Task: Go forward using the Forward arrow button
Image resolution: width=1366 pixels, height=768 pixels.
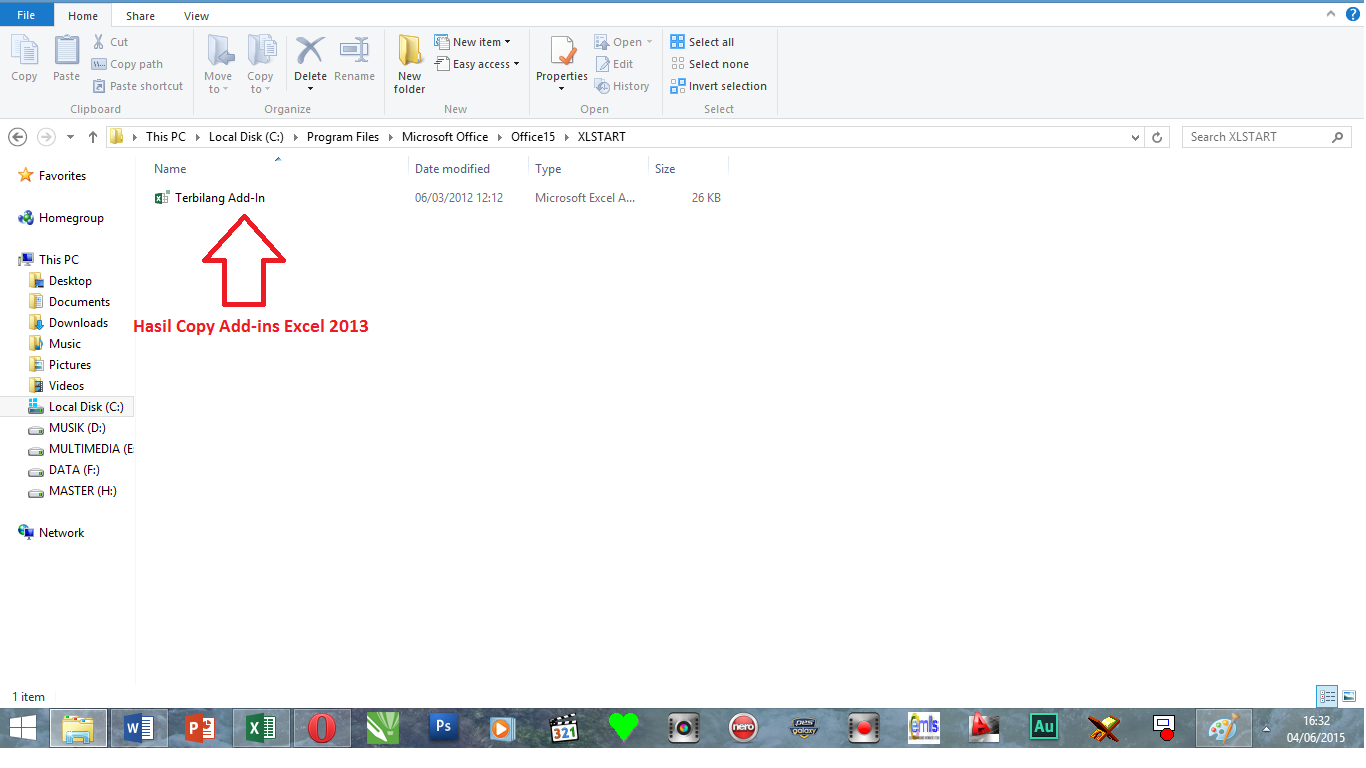Action: pos(45,137)
